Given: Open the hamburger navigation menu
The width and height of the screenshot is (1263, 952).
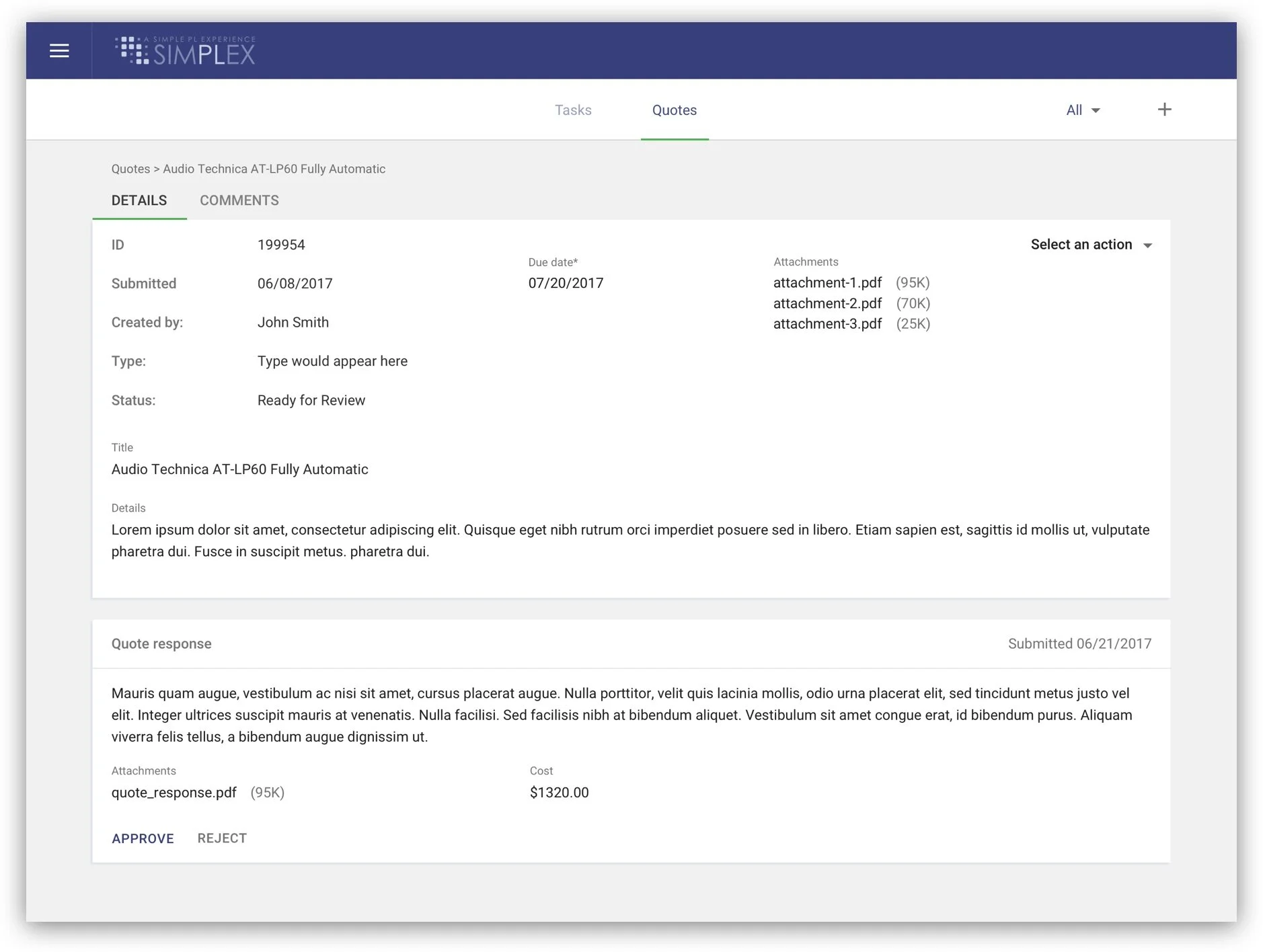Looking at the screenshot, I should tap(59, 50).
